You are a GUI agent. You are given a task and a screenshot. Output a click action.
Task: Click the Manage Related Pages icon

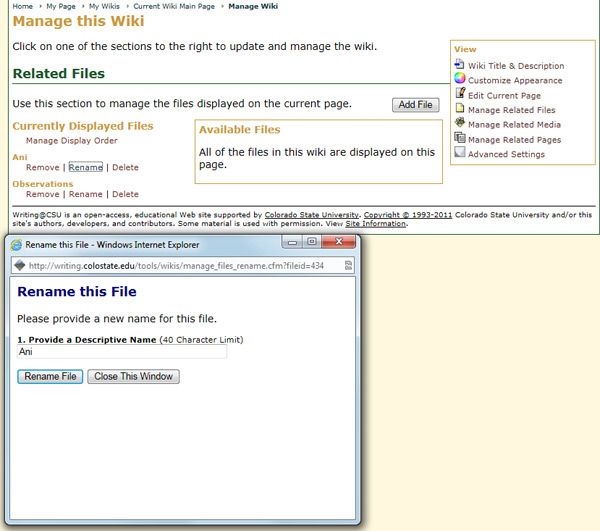click(459, 139)
